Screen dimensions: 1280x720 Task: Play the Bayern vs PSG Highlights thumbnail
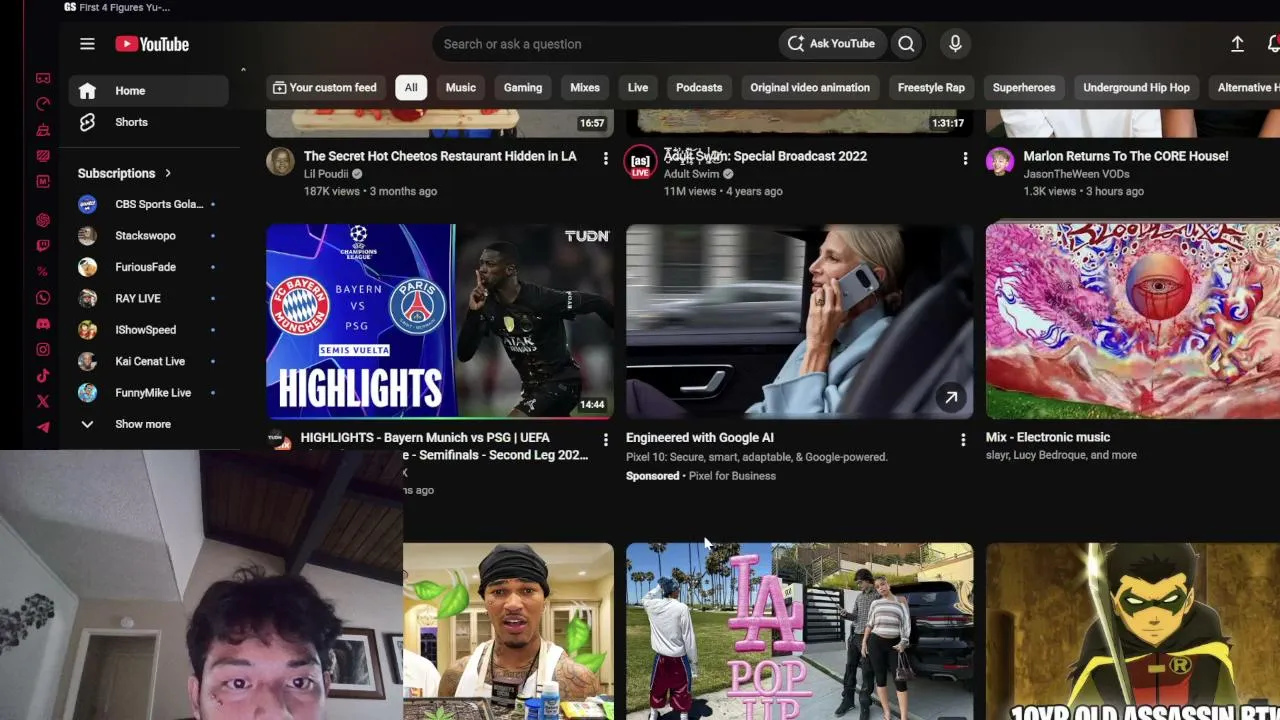440,321
